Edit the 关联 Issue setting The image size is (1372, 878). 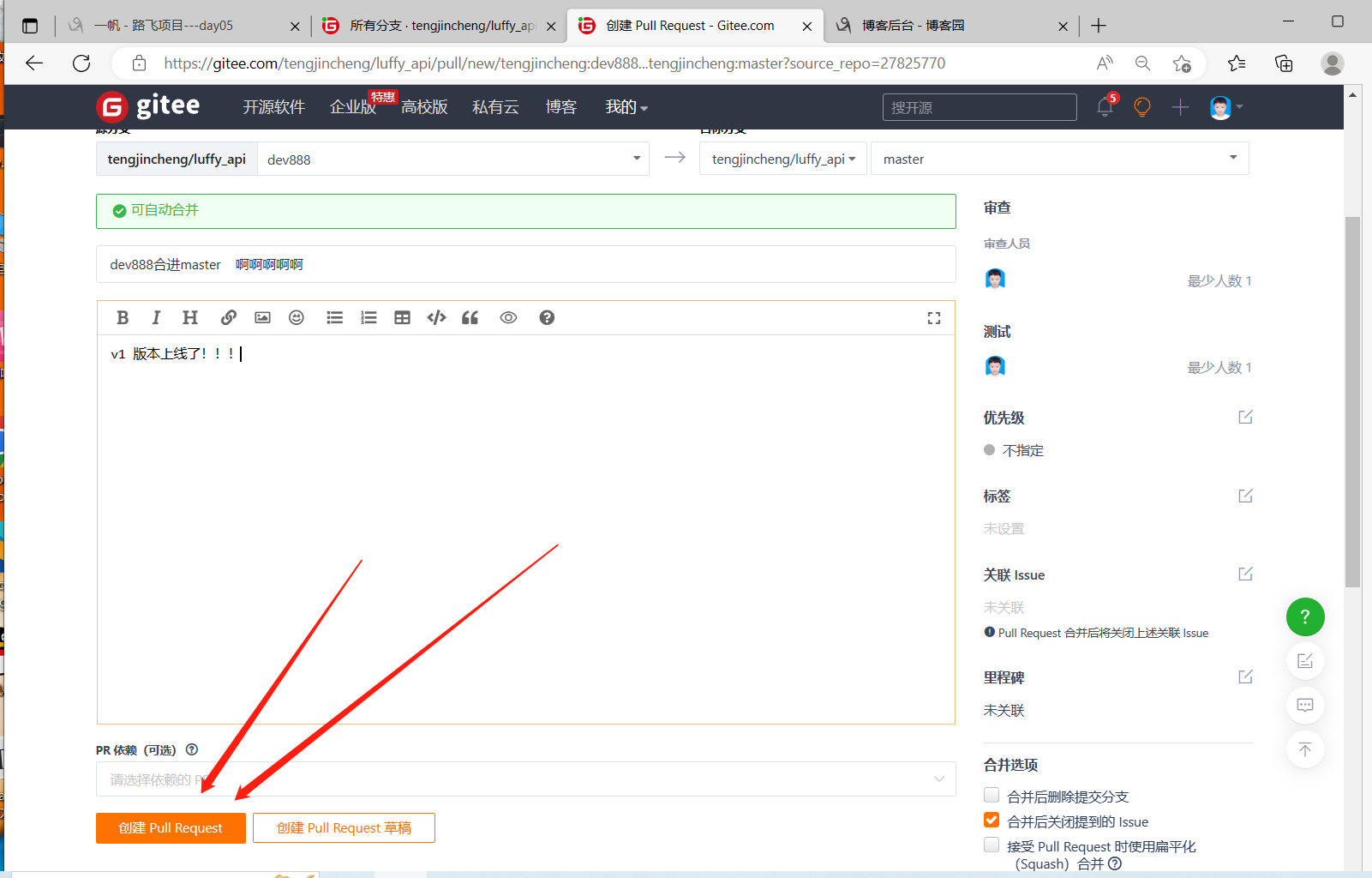[x=1245, y=574]
